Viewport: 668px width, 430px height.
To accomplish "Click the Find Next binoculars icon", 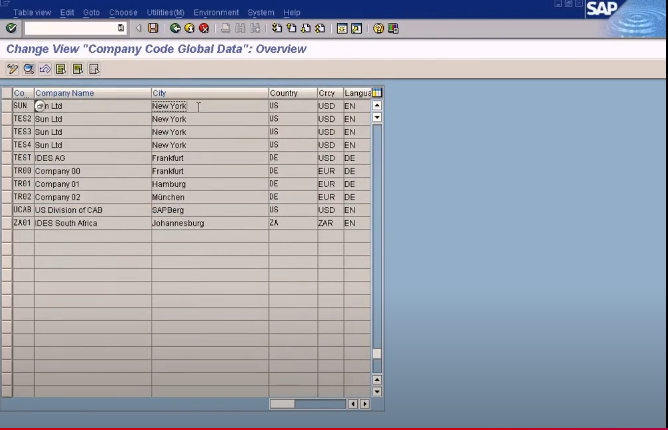I will [x=255, y=29].
